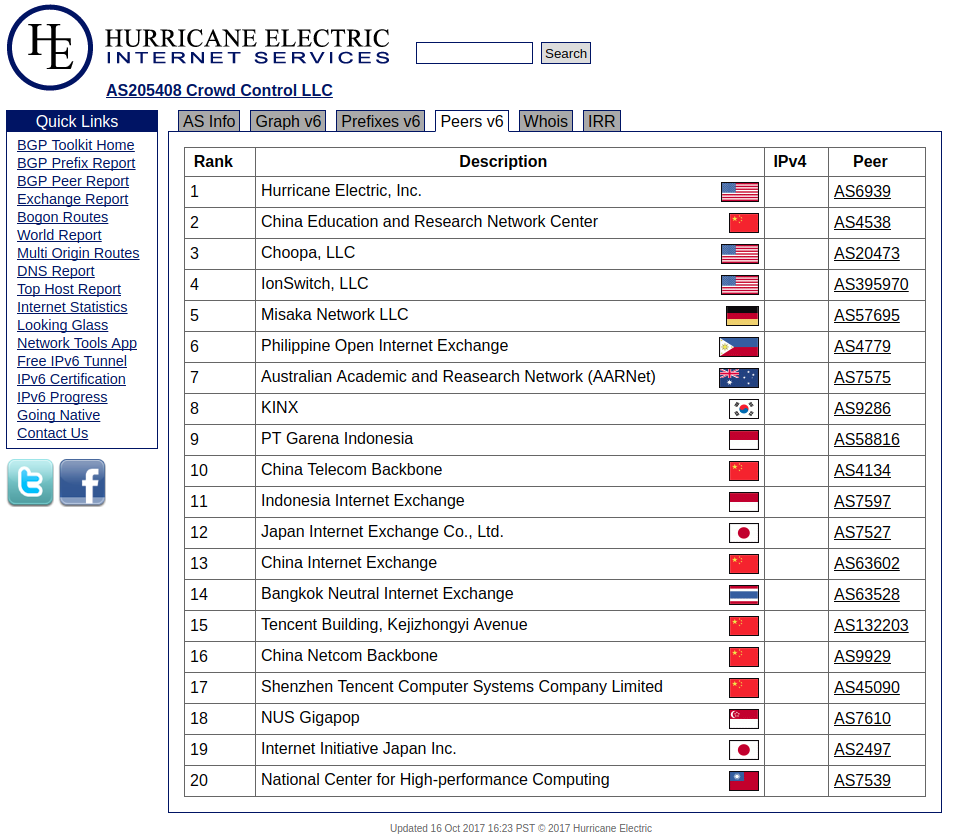The width and height of the screenshot is (958, 839).
Task: Open peer AS132203 link
Action: (x=871, y=626)
